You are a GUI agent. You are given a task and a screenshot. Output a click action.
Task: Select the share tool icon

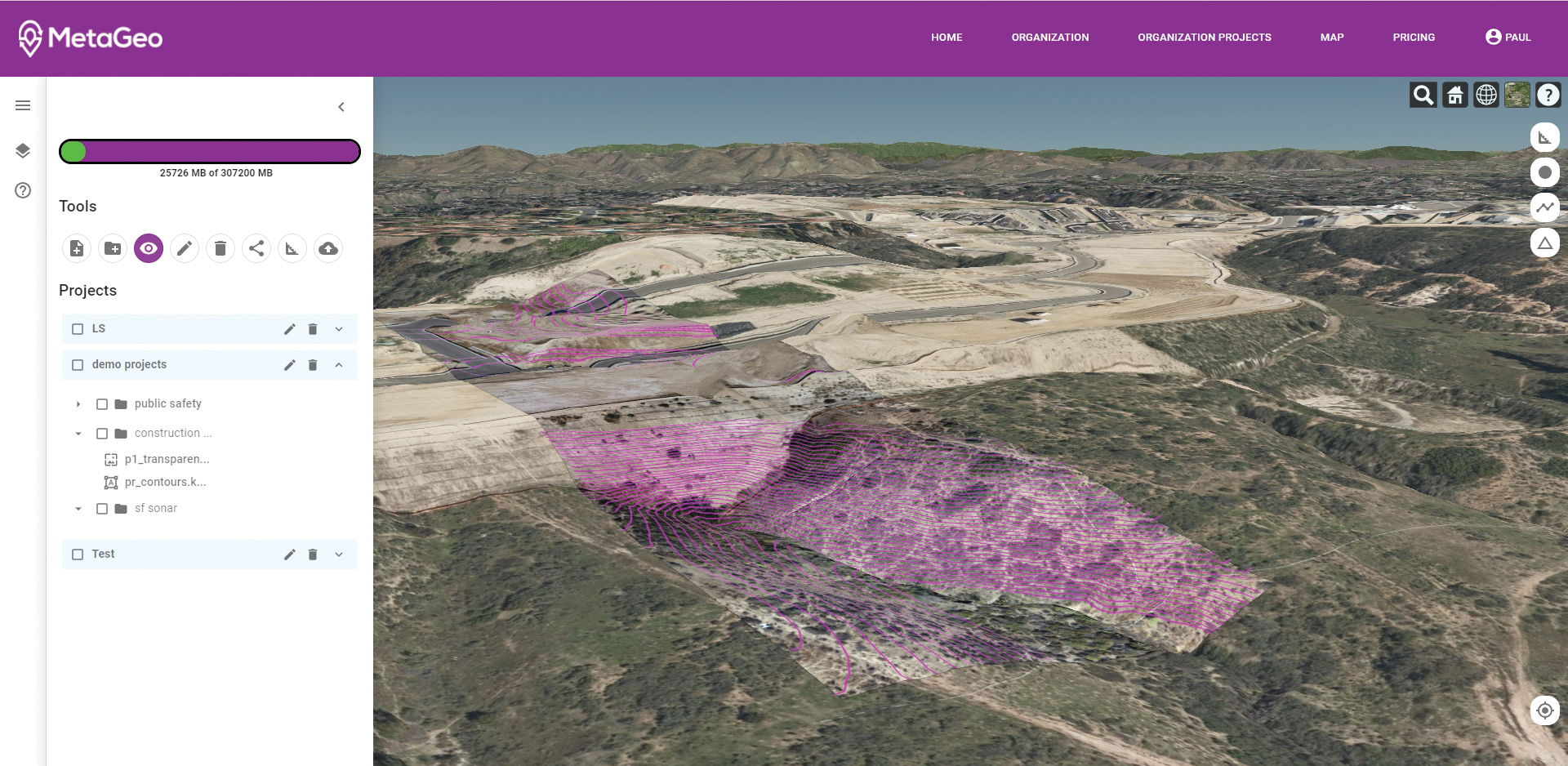256,248
